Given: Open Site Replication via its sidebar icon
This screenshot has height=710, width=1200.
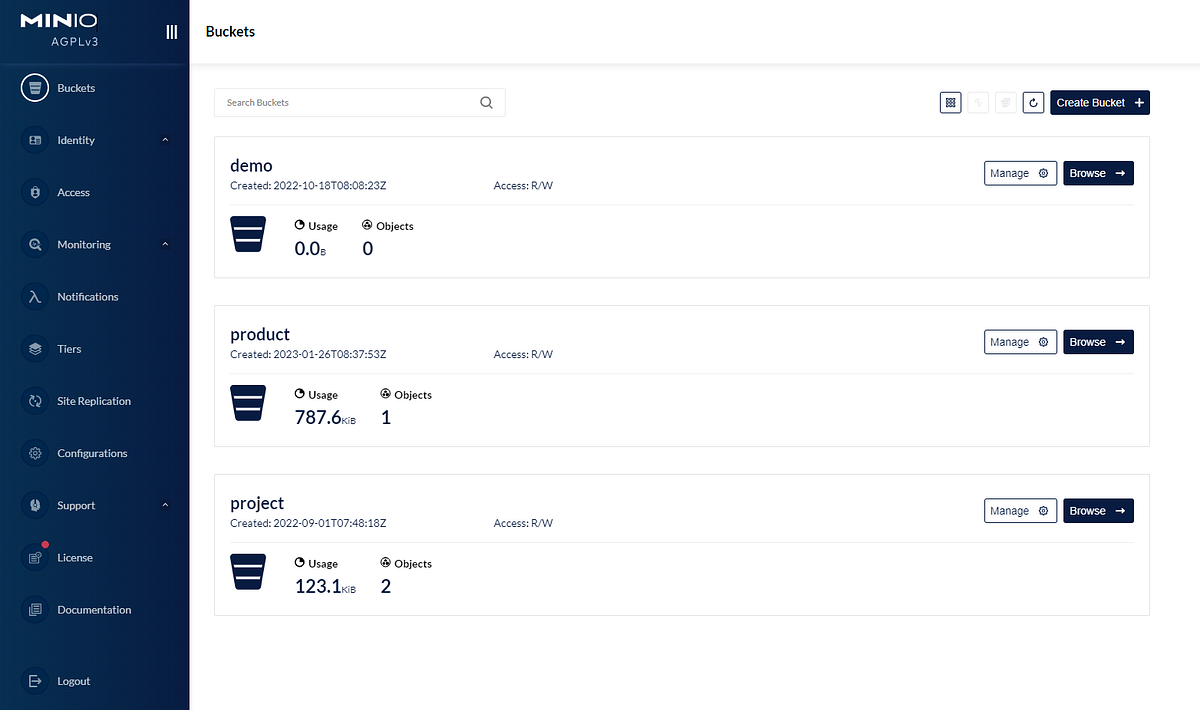Looking at the screenshot, I should click(x=34, y=401).
